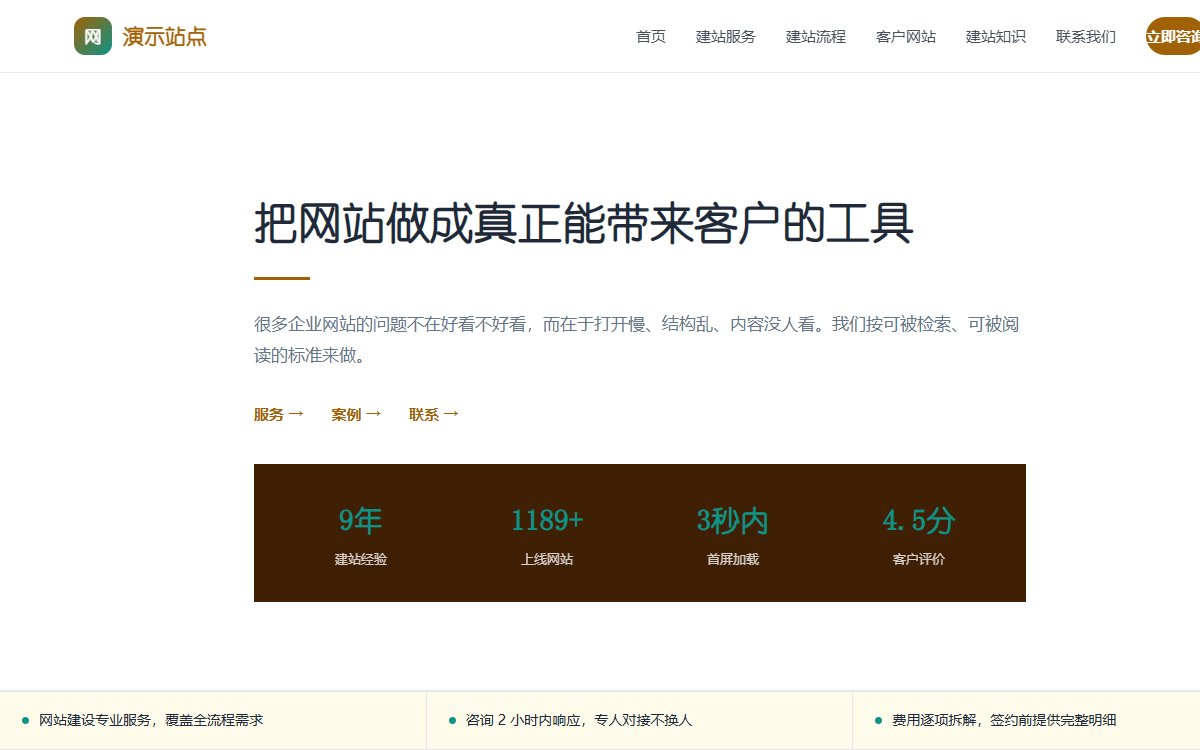
Task: Click 费用逐项拆解，签约前提供完整明细 text
Action: [1004, 720]
